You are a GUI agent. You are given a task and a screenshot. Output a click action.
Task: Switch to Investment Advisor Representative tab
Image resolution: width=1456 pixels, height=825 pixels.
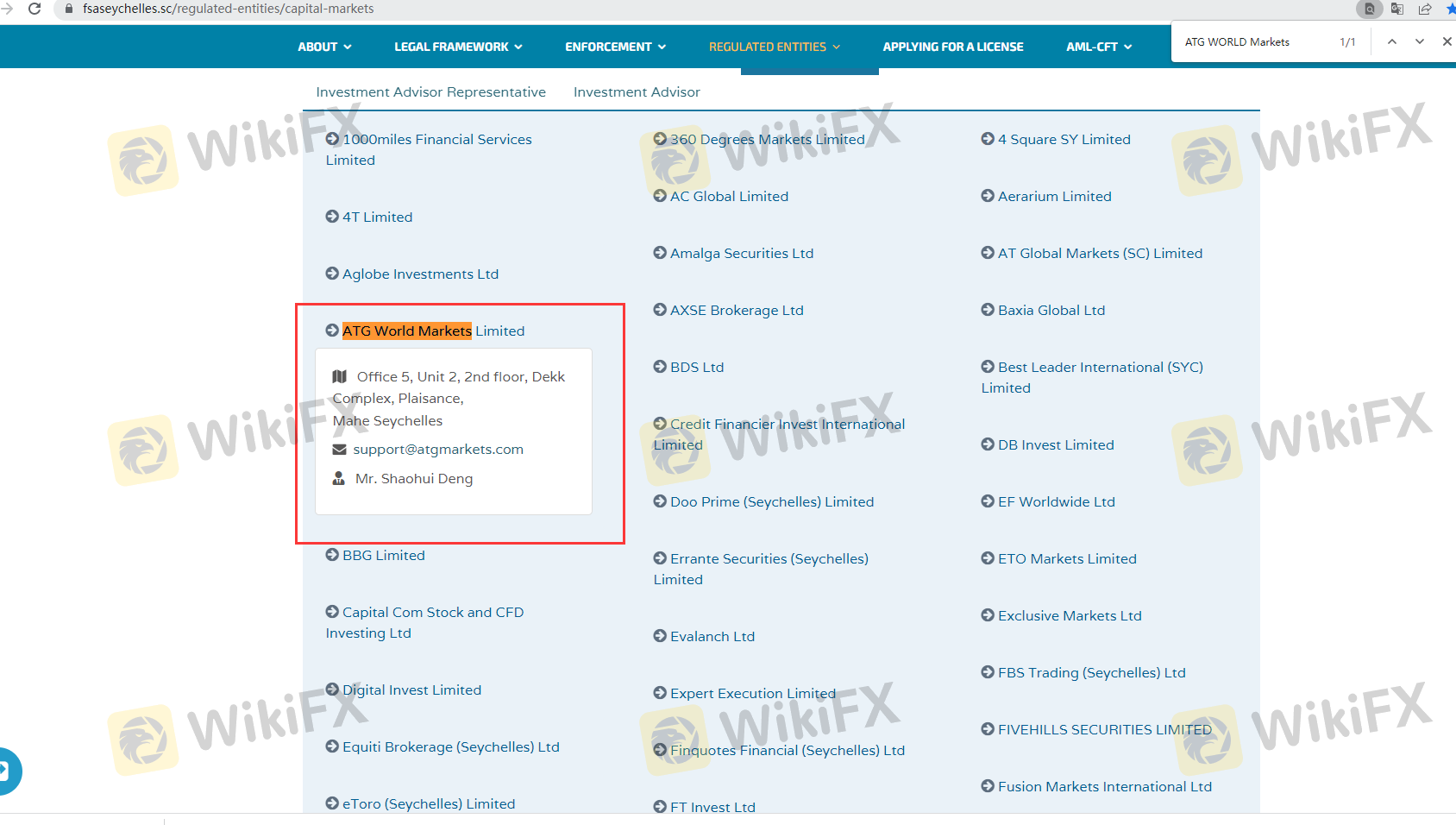click(430, 91)
